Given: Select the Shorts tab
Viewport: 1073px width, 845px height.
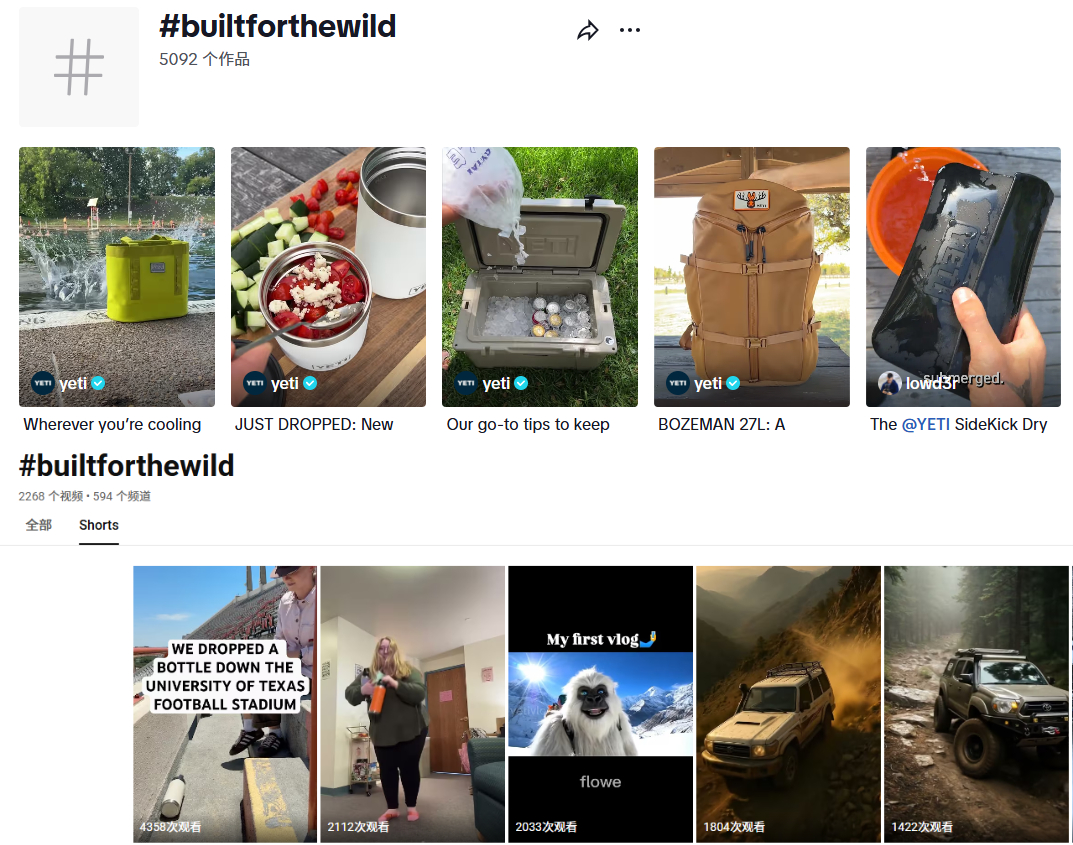Looking at the screenshot, I should coord(99,525).
